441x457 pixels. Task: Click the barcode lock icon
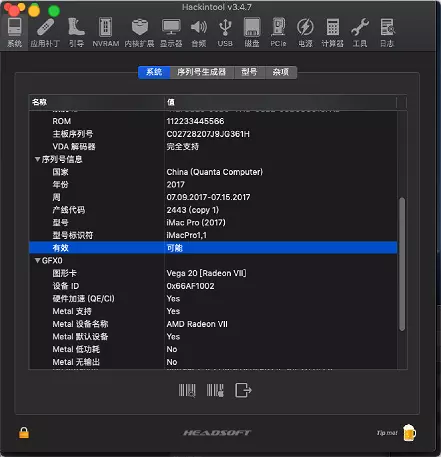pos(215,390)
